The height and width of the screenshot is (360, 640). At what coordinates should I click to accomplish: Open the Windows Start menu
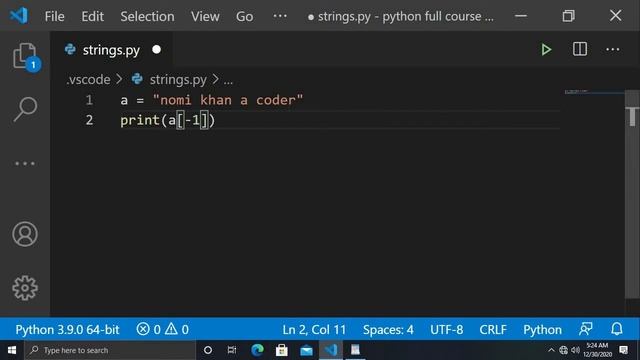(12, 350)
